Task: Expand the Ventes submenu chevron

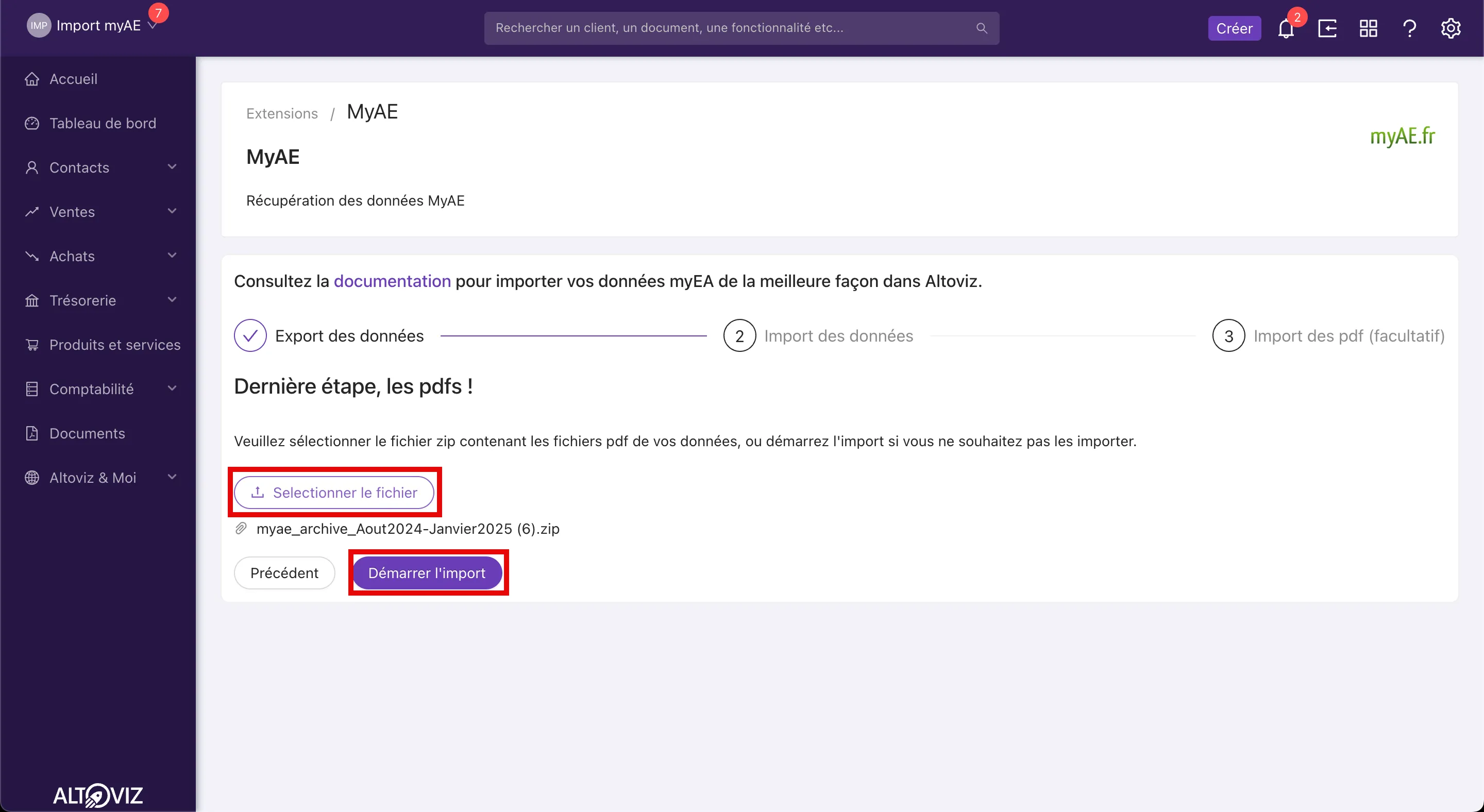Action: click(x=172, y=211)
